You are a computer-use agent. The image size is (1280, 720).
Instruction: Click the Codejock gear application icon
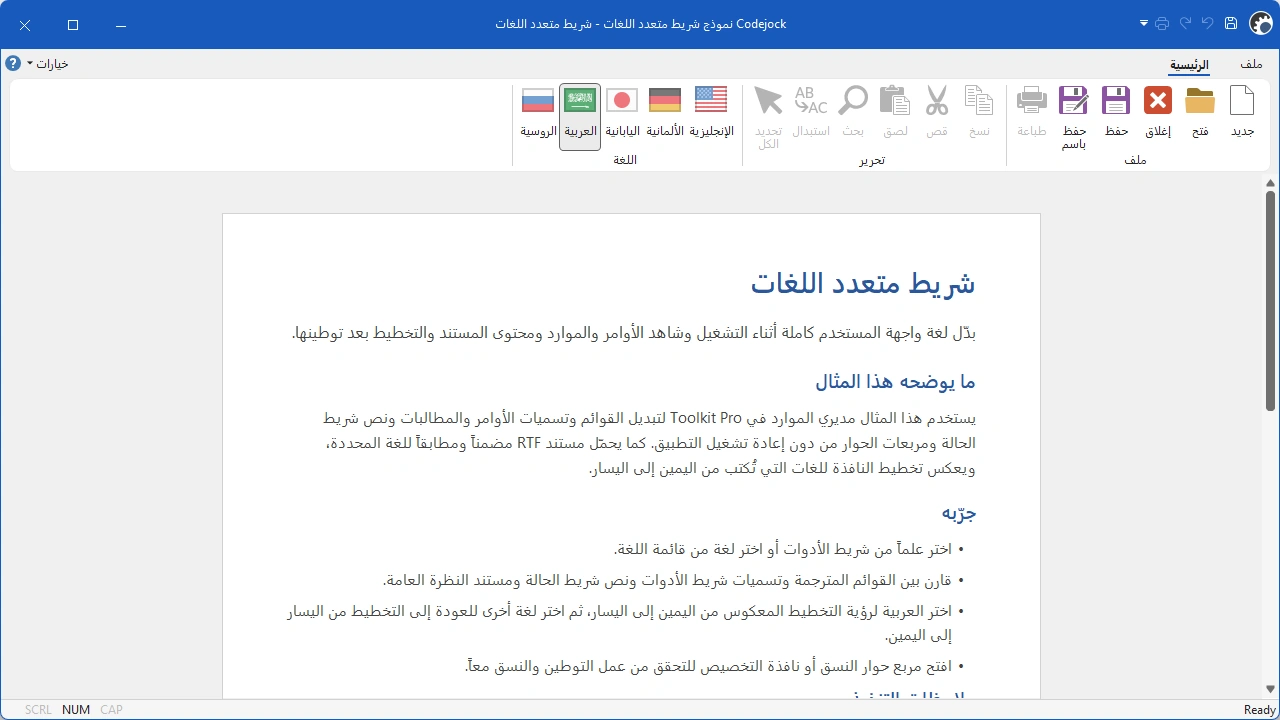point(1261,24)
